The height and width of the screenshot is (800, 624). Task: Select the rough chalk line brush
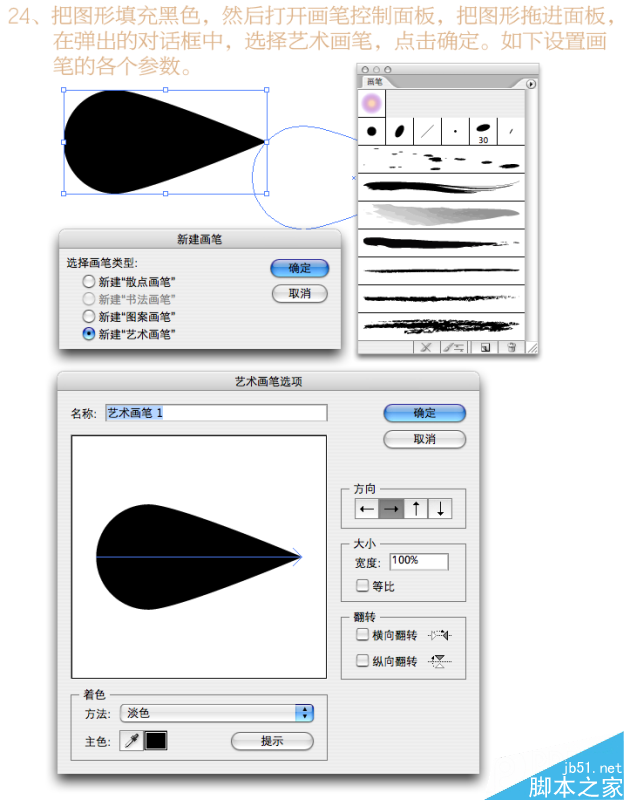coord(441,298)
